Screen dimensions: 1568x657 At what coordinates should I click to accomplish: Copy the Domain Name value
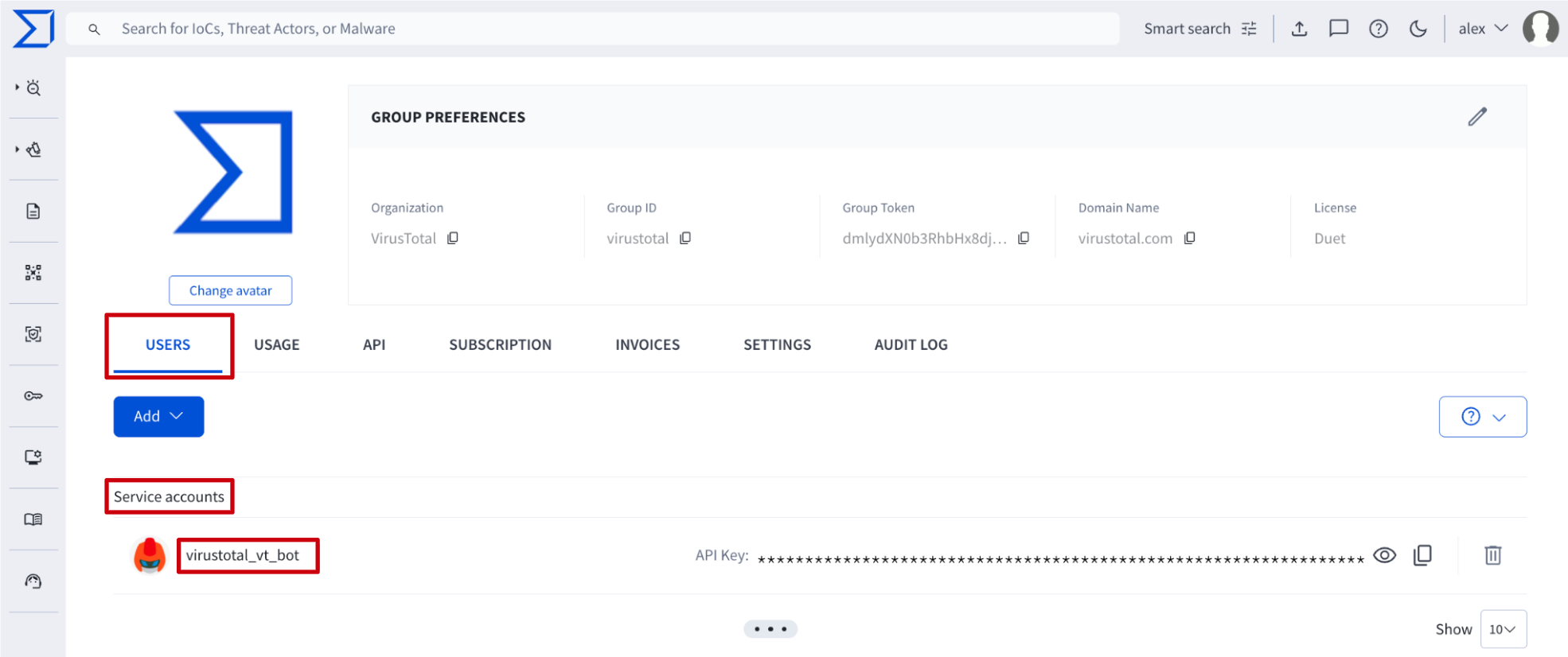coord(1190,238)
